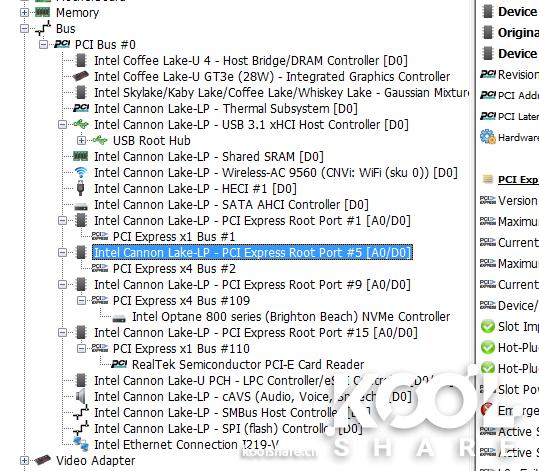Collapse PCI Express Root Port #9 node
This screenshot has width=539, height=471.
[x=62, y=285]
